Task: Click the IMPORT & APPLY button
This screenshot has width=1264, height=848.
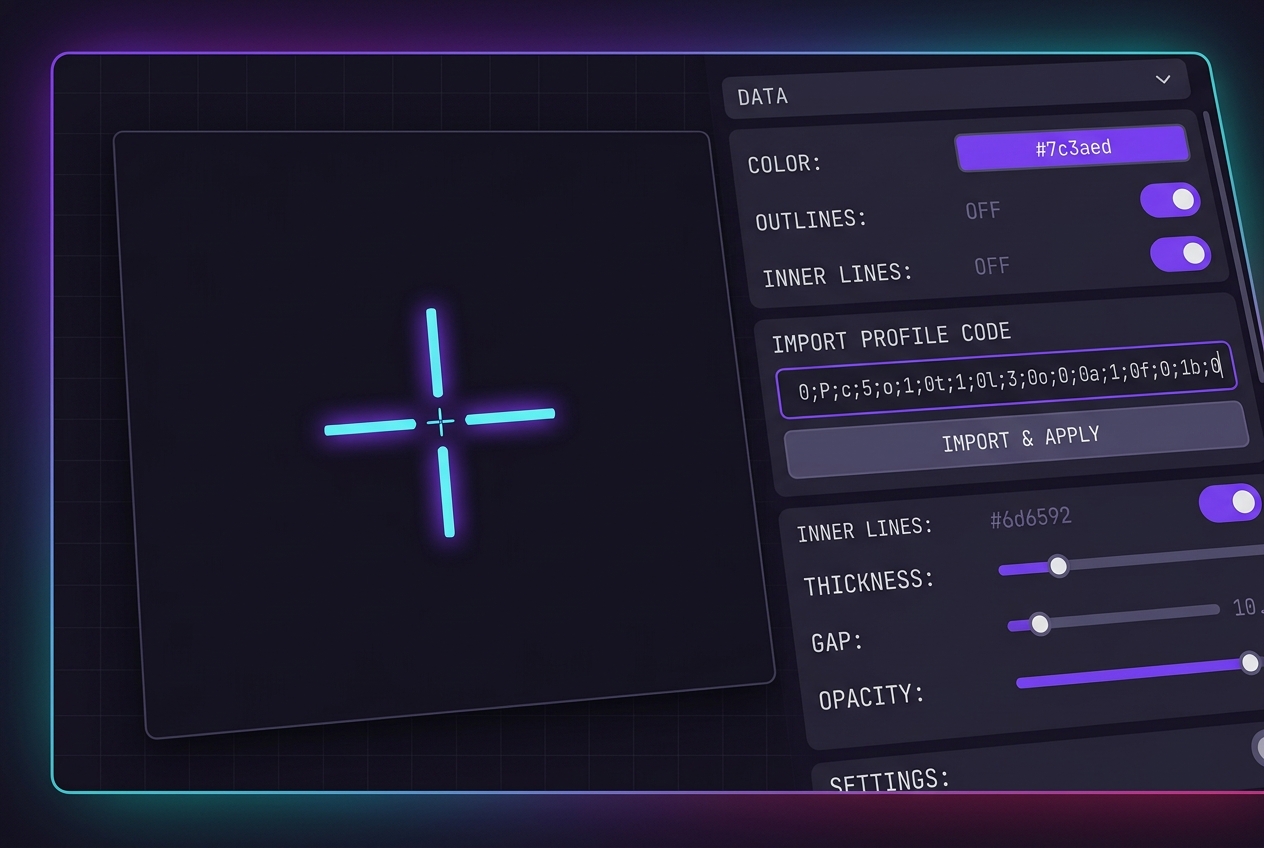Action: click(1017, 440)
